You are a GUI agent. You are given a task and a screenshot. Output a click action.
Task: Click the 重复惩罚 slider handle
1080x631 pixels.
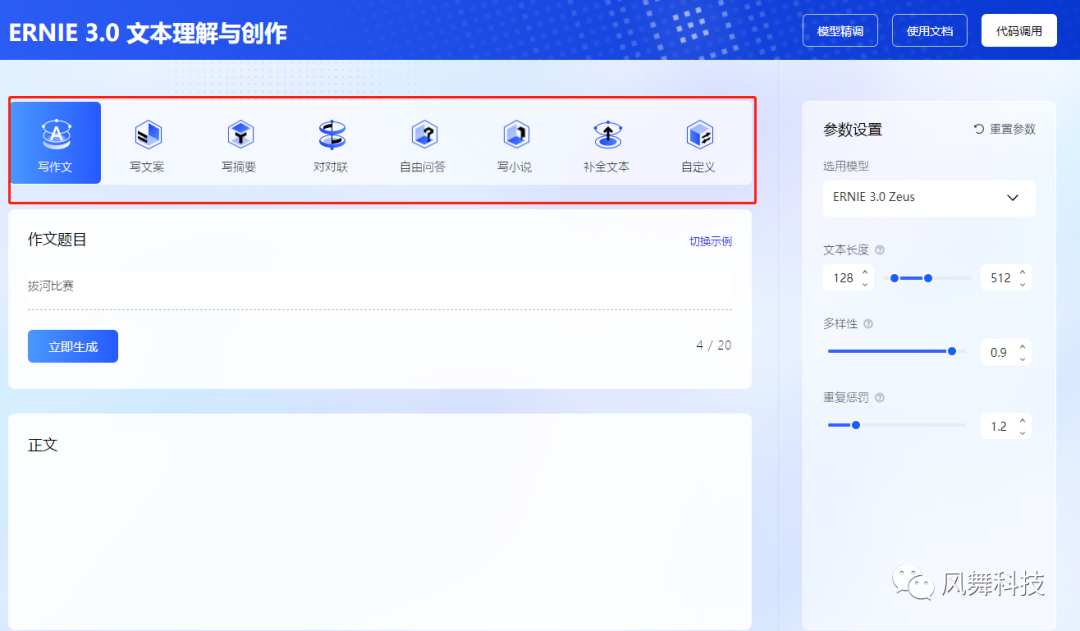pyautogui.click(x=855, y=425)
